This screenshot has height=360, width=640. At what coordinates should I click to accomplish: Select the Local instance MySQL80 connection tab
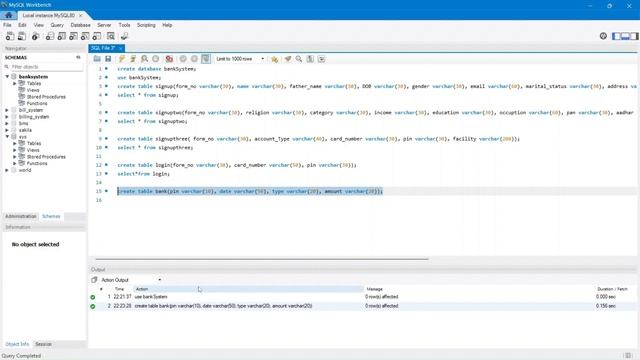49,15
